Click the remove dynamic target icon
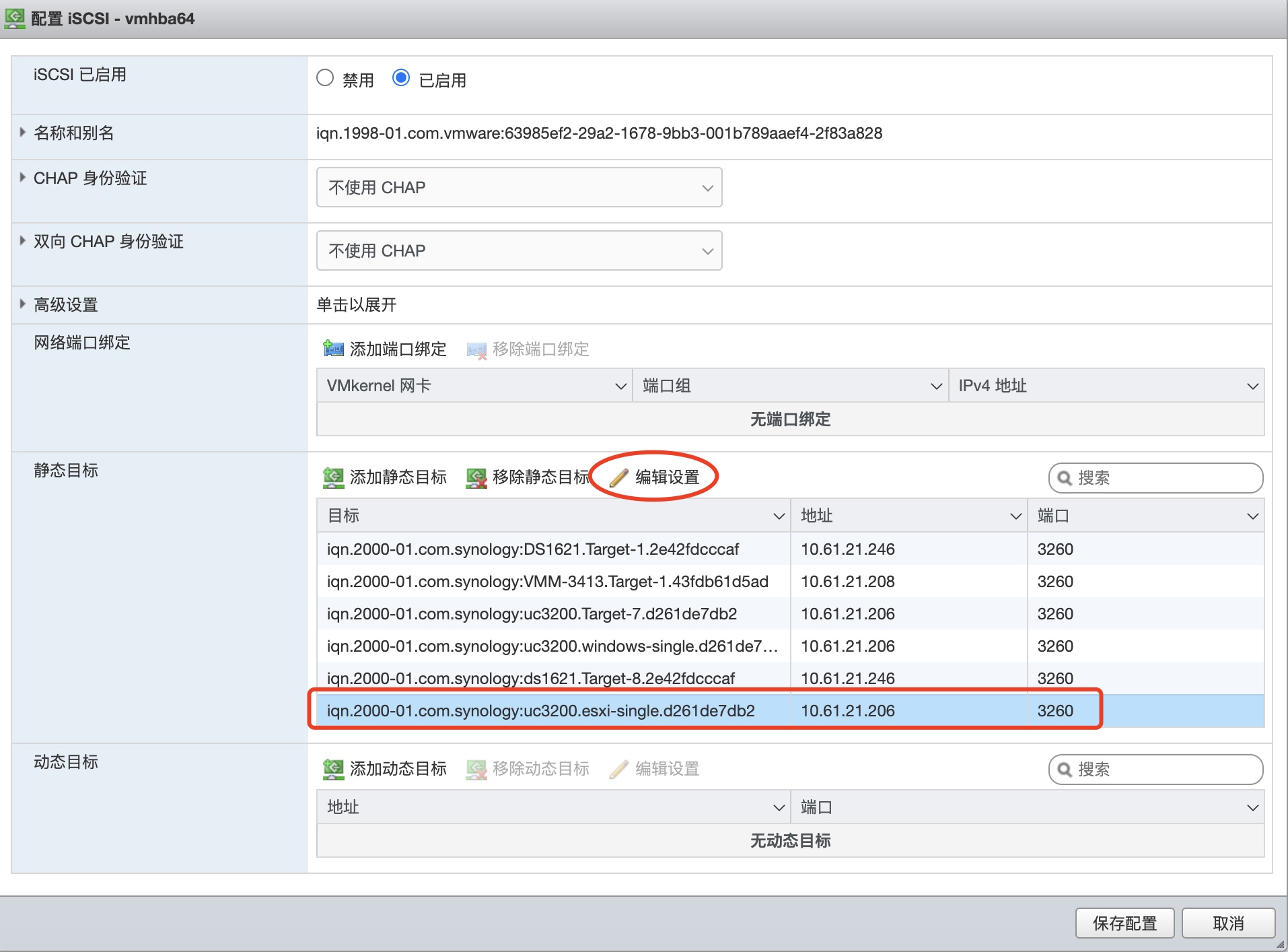This screenshot has height=952, width=1288. coord(476,769)
